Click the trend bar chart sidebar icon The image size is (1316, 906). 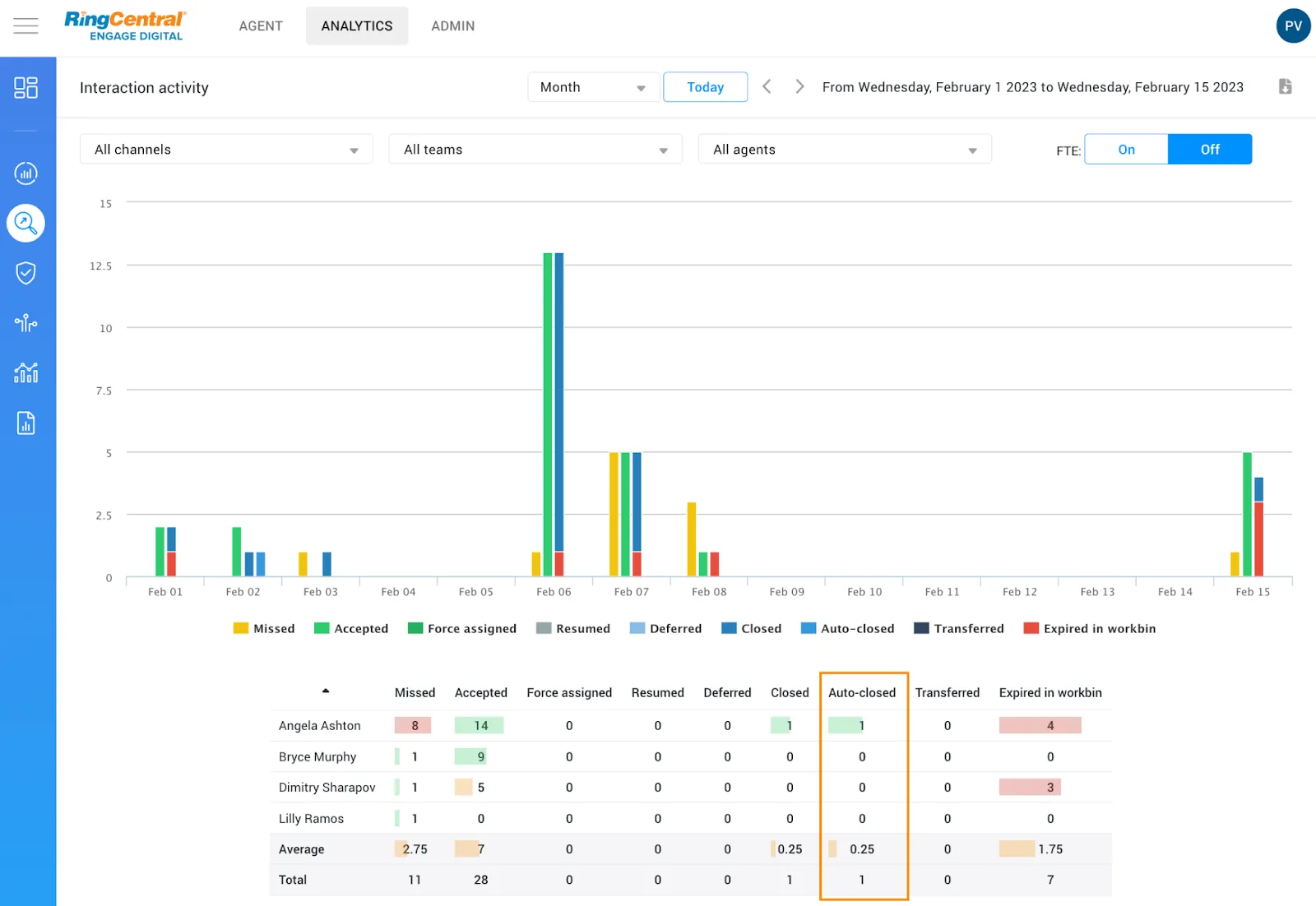coord(25,373)
